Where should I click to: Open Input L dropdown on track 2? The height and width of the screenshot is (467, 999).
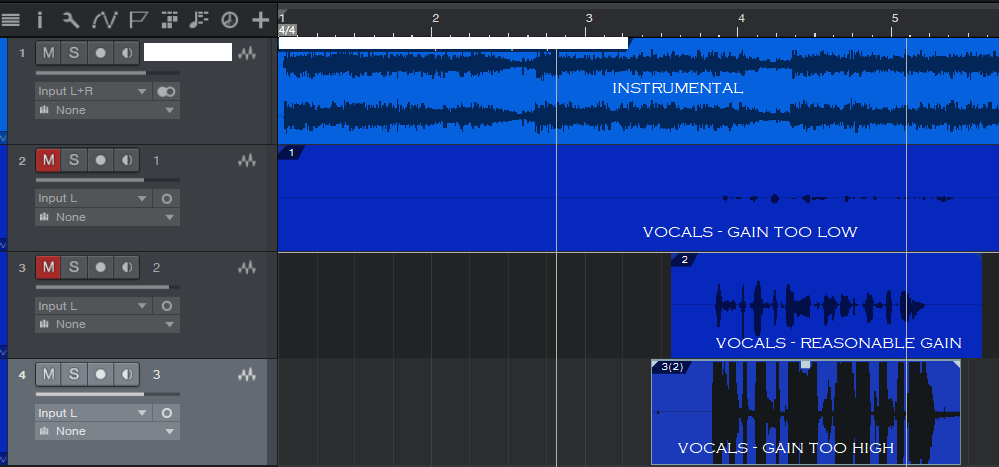(94, 199)
